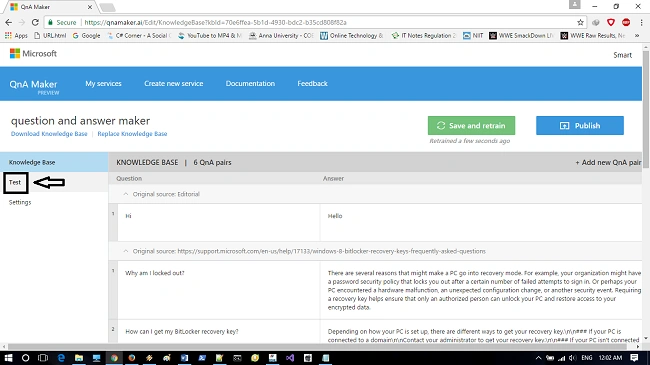The image size is (650, 365).
Task: Click the network signal tray icon
Action: (562, 358)
